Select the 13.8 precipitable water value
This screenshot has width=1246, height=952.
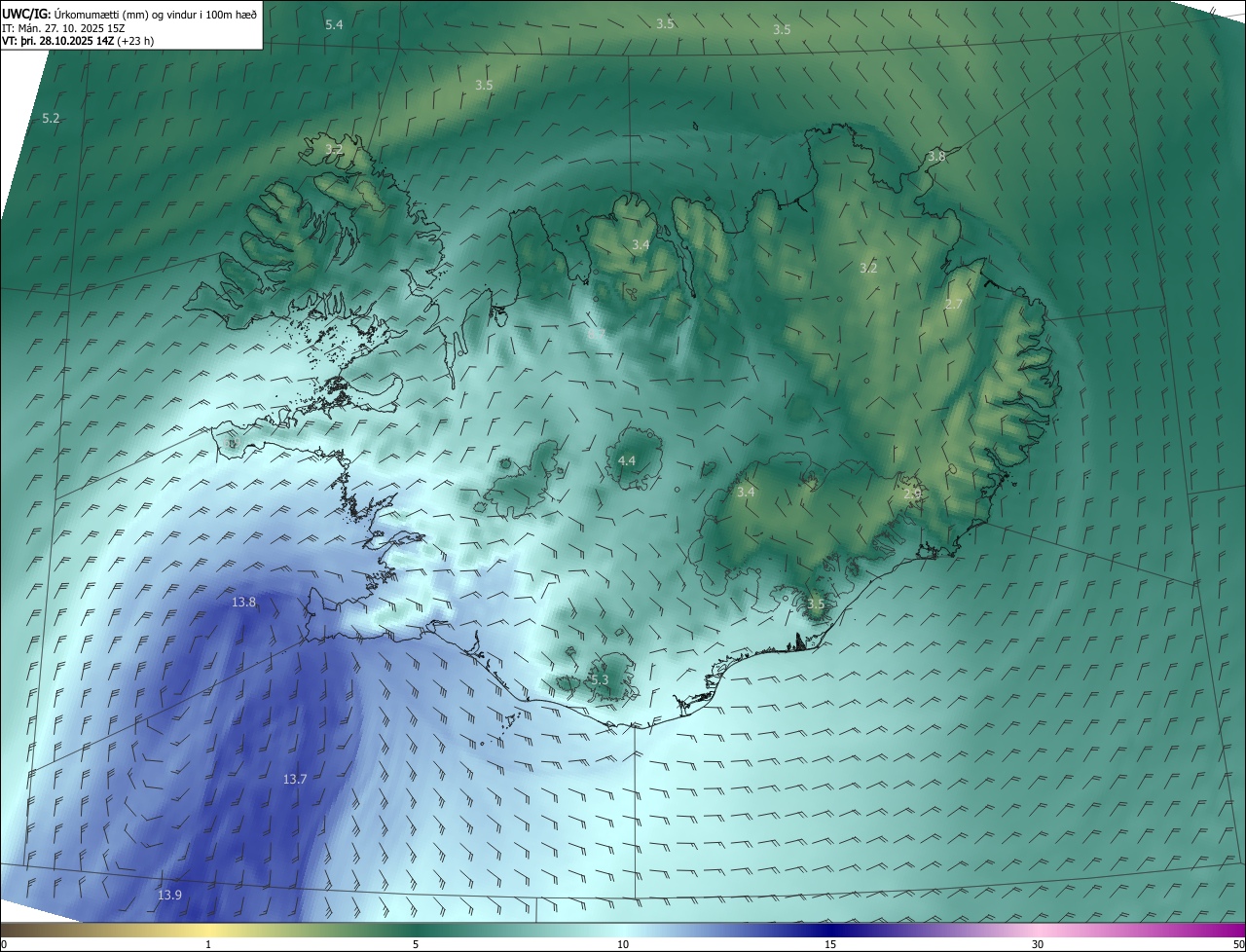point(243,603)
